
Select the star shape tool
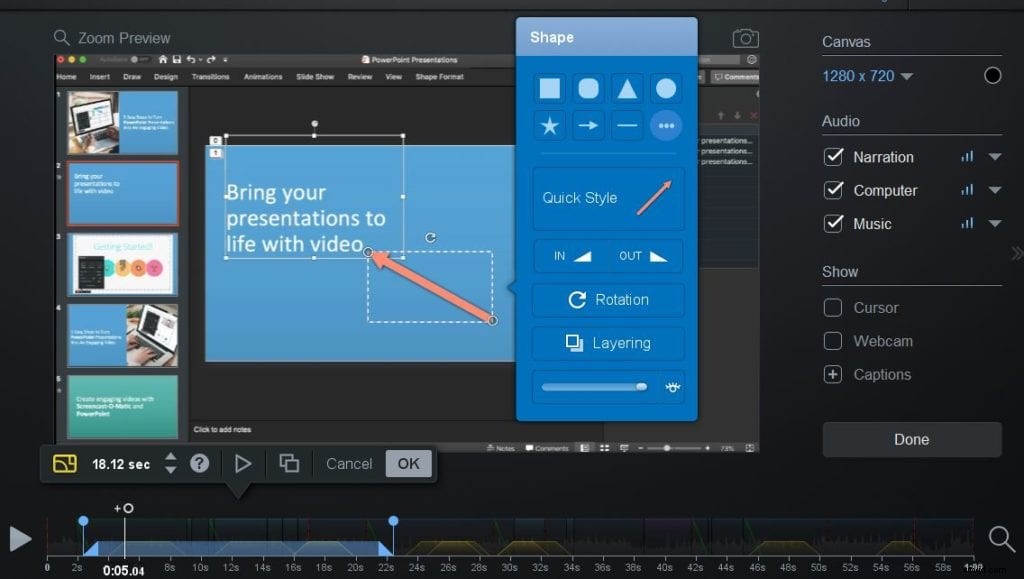tap(550, 125)
